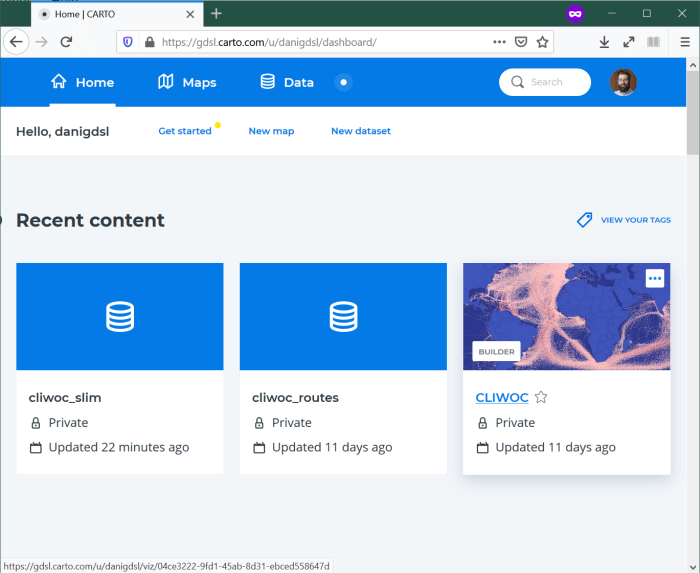Bookmark this page with the star
700x573 pixels.
pos(542,42)
